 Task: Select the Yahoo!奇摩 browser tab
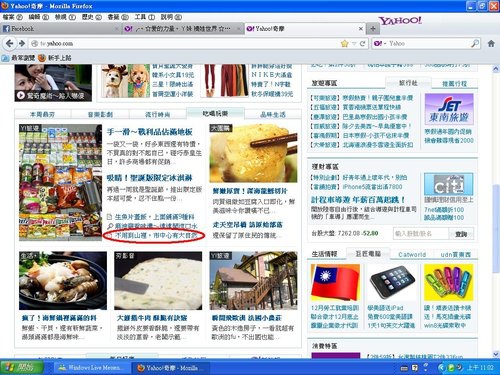(305, 29)
